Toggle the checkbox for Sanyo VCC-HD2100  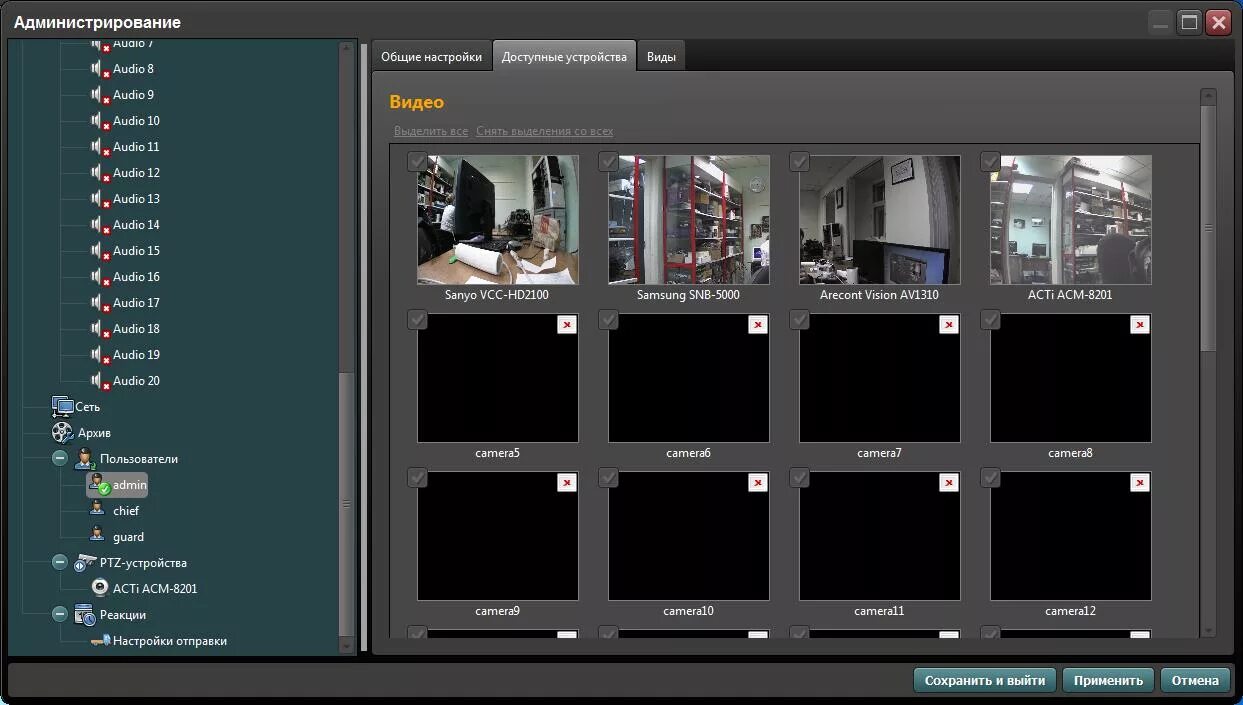coord(417,161)
